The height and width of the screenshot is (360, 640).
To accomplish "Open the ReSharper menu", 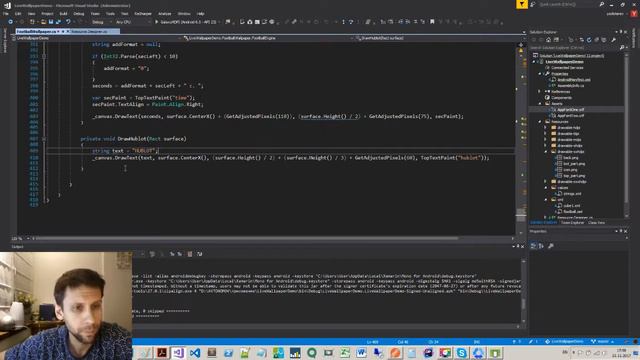I will point(143,13).
